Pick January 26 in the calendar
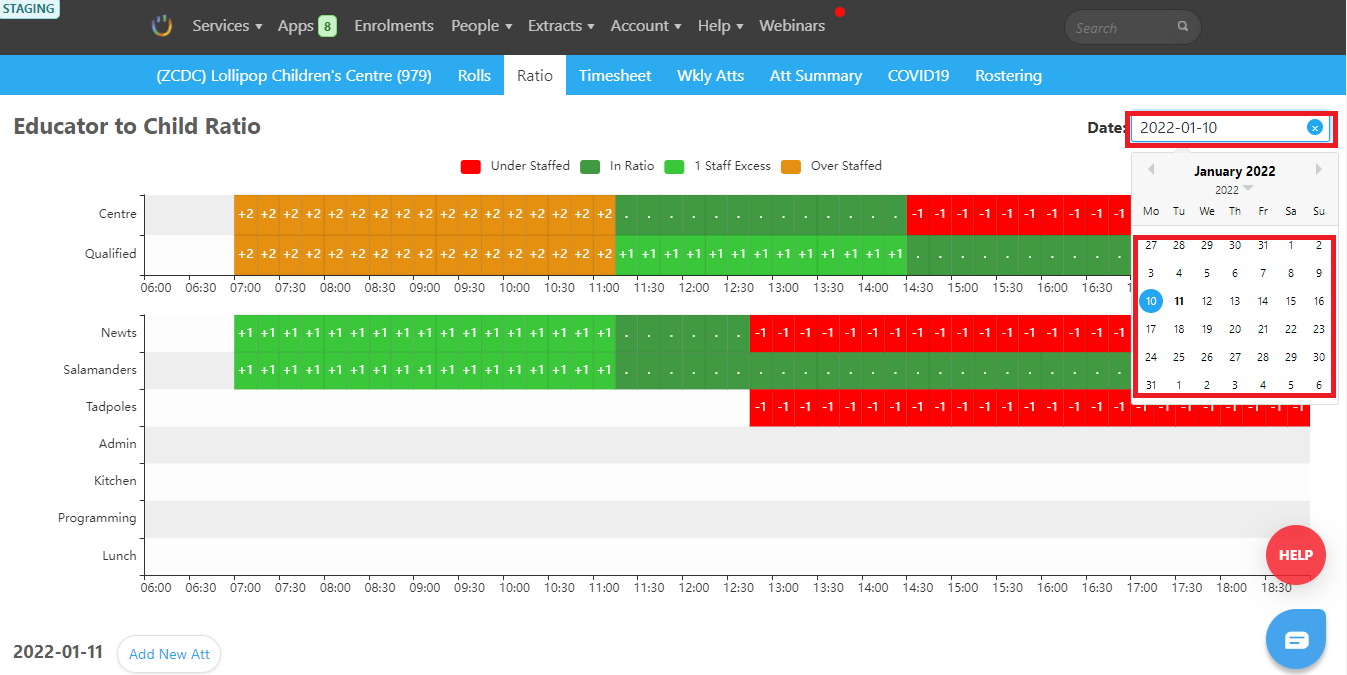 click(1207, 357)
